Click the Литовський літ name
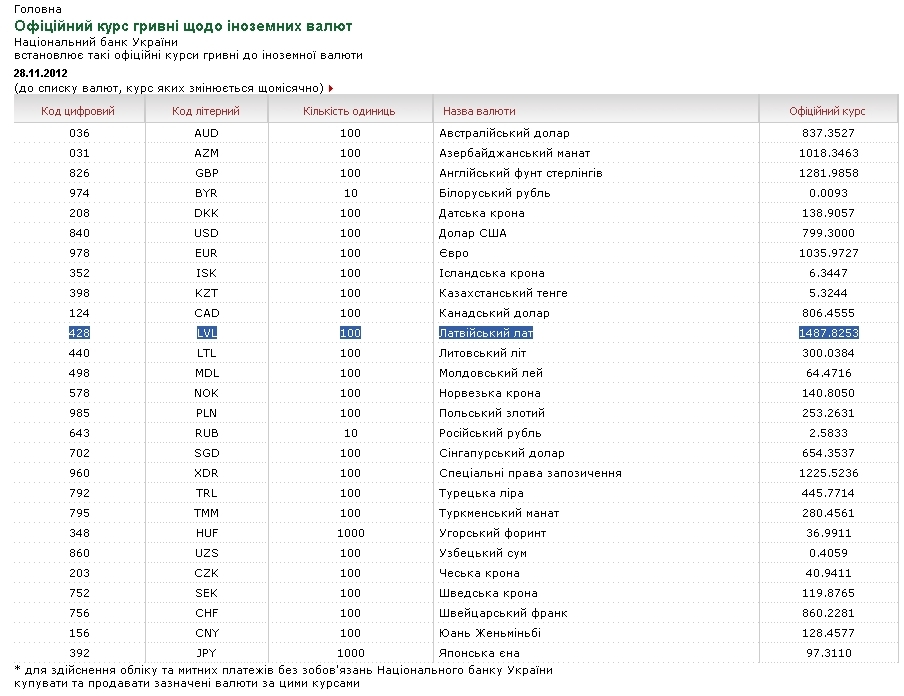904x696 pixels. [483, 353]
